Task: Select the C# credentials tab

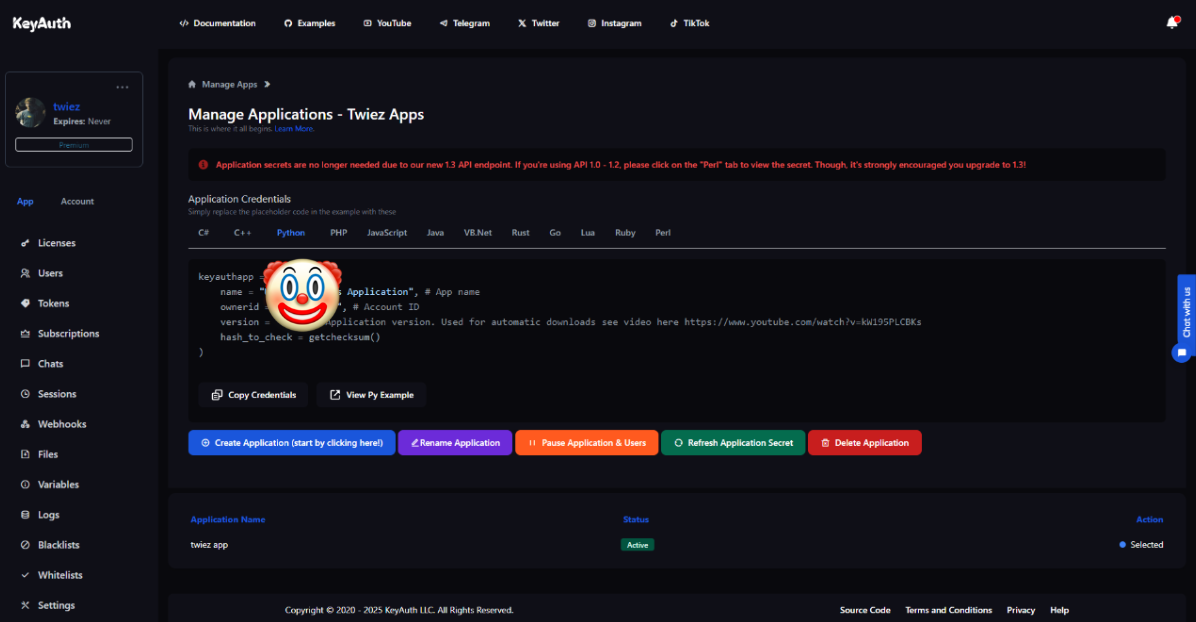Action: pos(204,233)
